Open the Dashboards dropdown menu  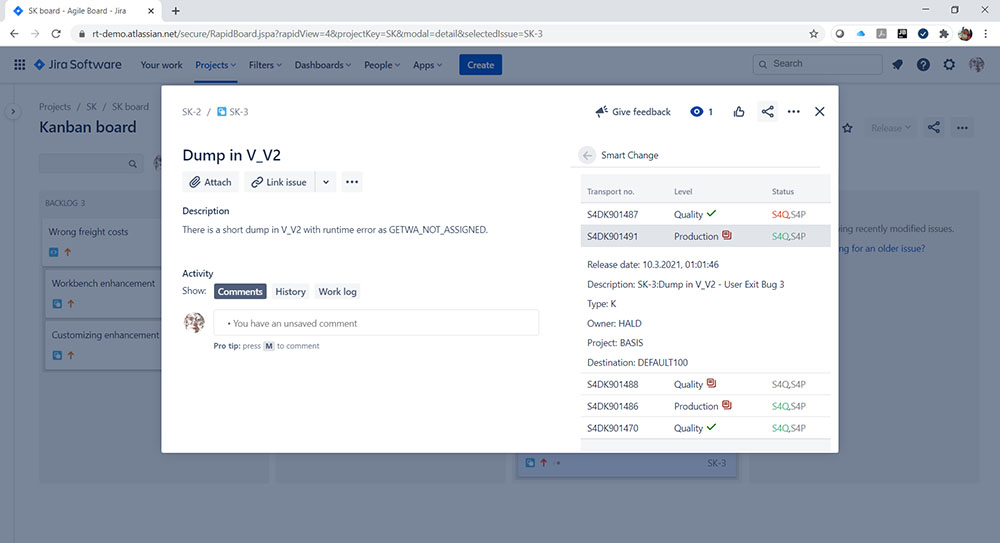[x=322, y=65]
